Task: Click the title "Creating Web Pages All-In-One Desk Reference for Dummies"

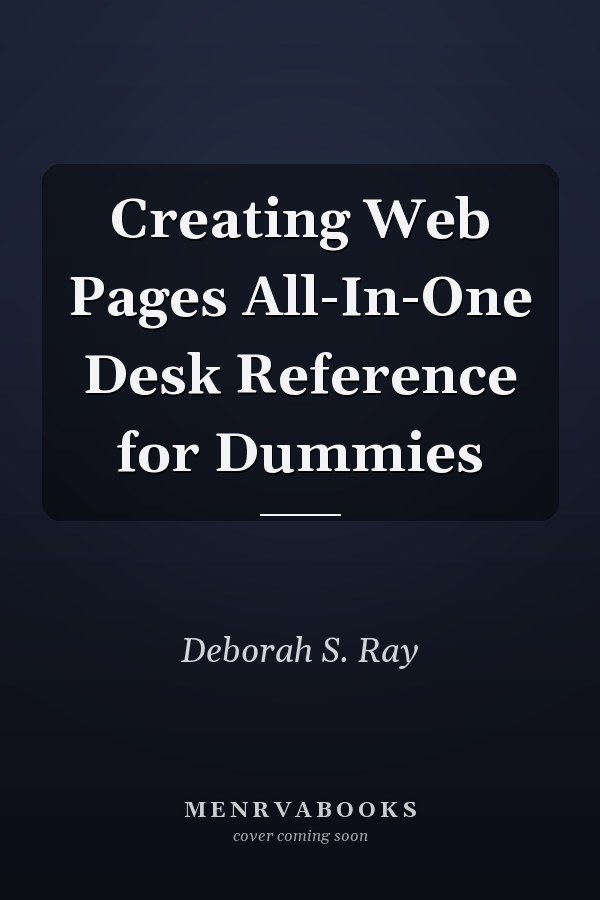Action: click(300, 336)
